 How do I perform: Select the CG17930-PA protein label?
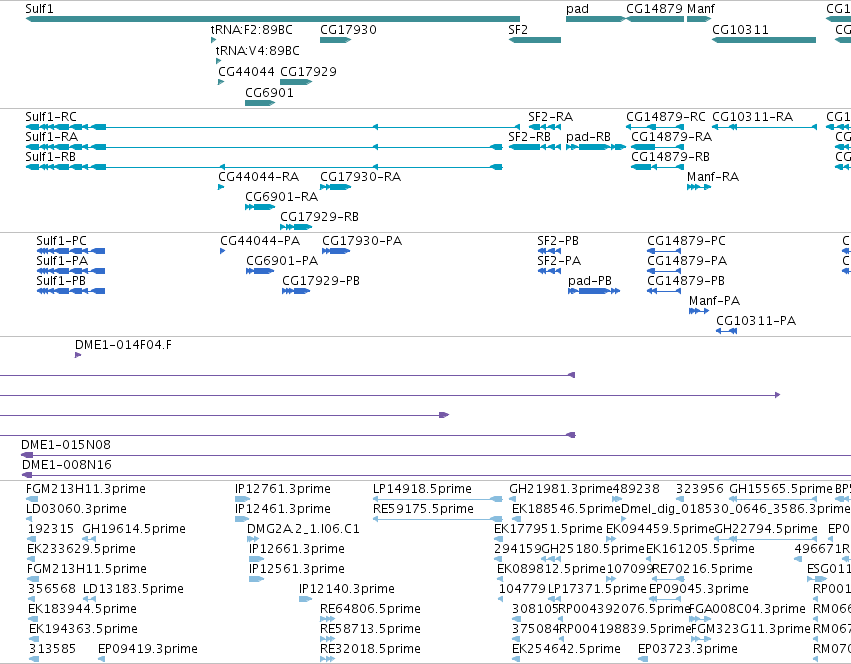[x=362, y=241]
